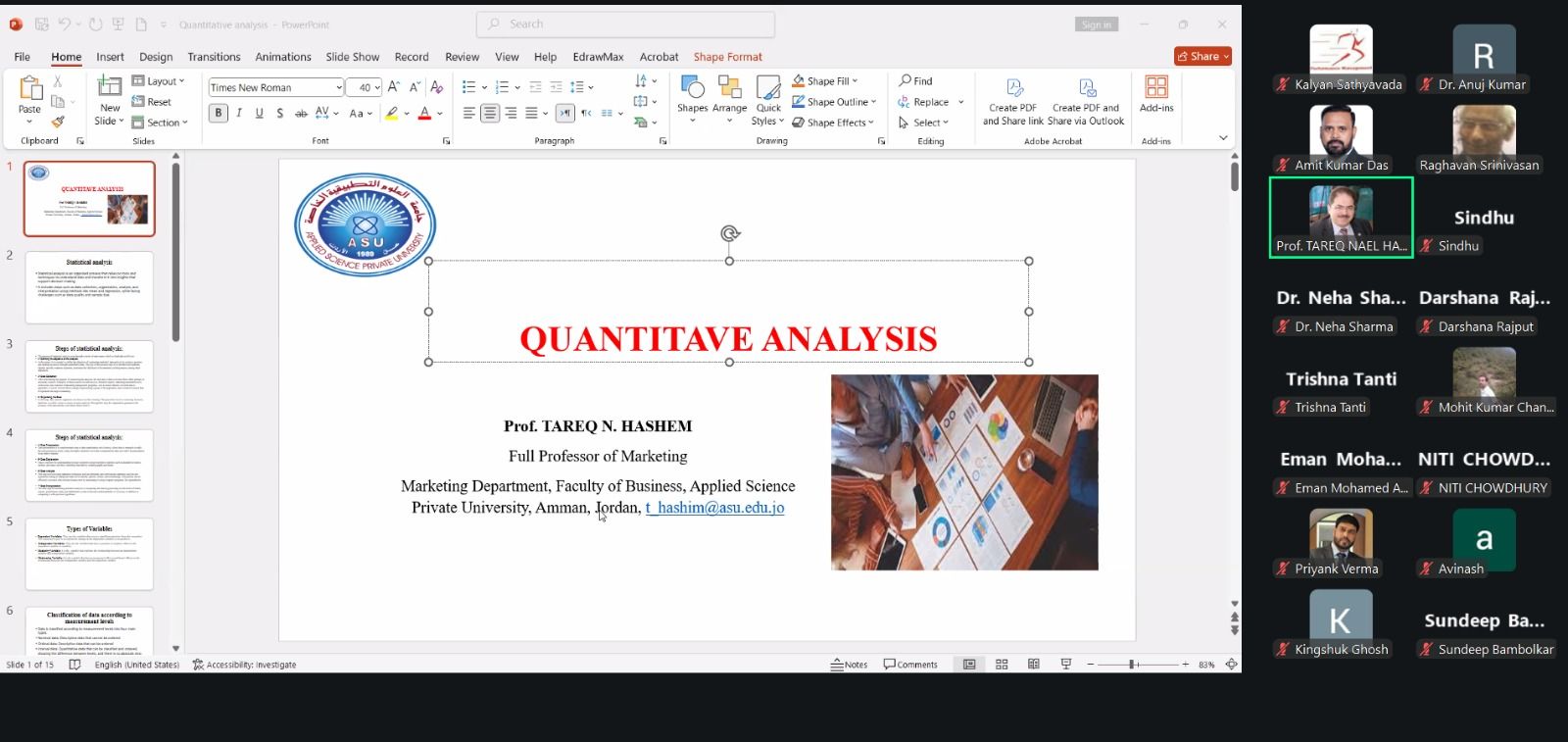
Task: Open the Shapes gallery
Action: [x=692, y=98]
